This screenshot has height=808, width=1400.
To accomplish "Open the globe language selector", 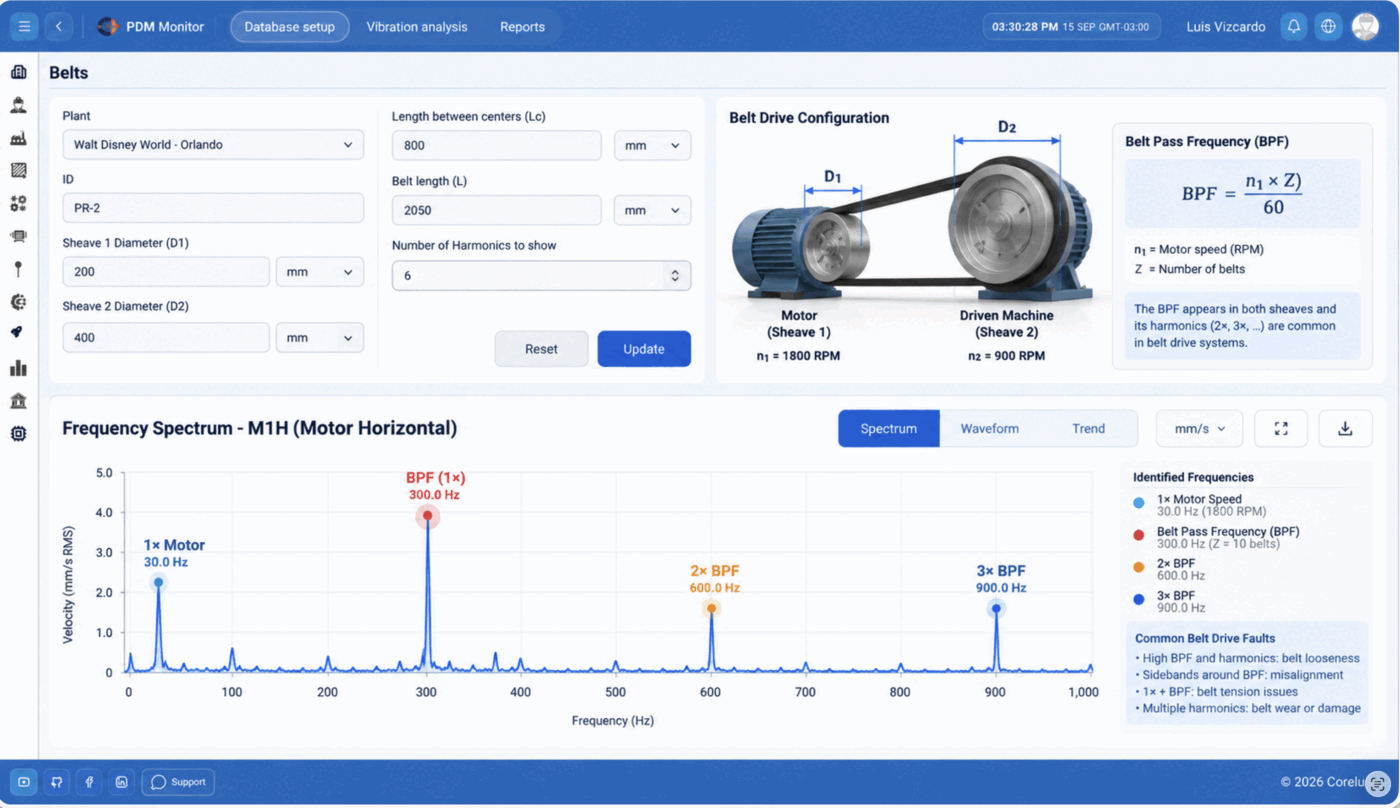I will [1328, 27].
